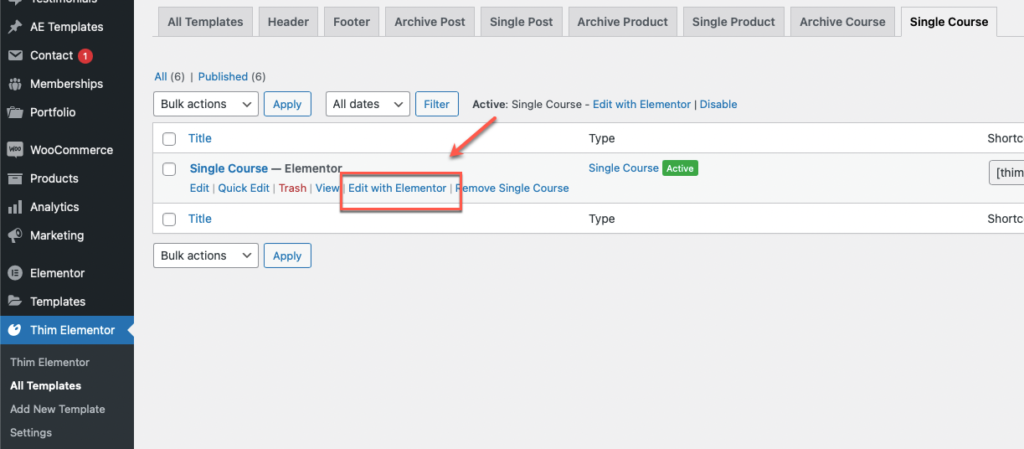
Task: Open the top Bulk actions dropdown
Action: [206, 104]
